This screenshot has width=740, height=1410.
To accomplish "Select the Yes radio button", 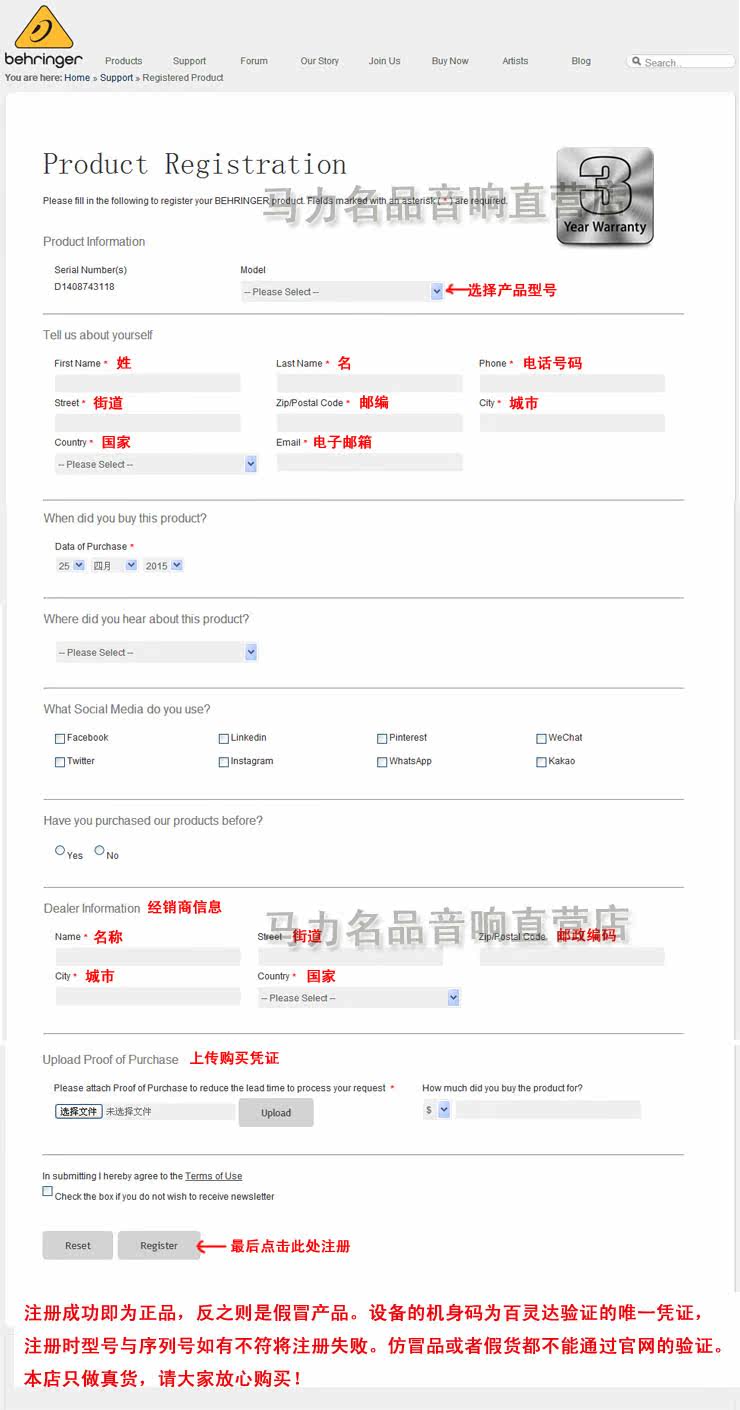I will click(60, 850).
